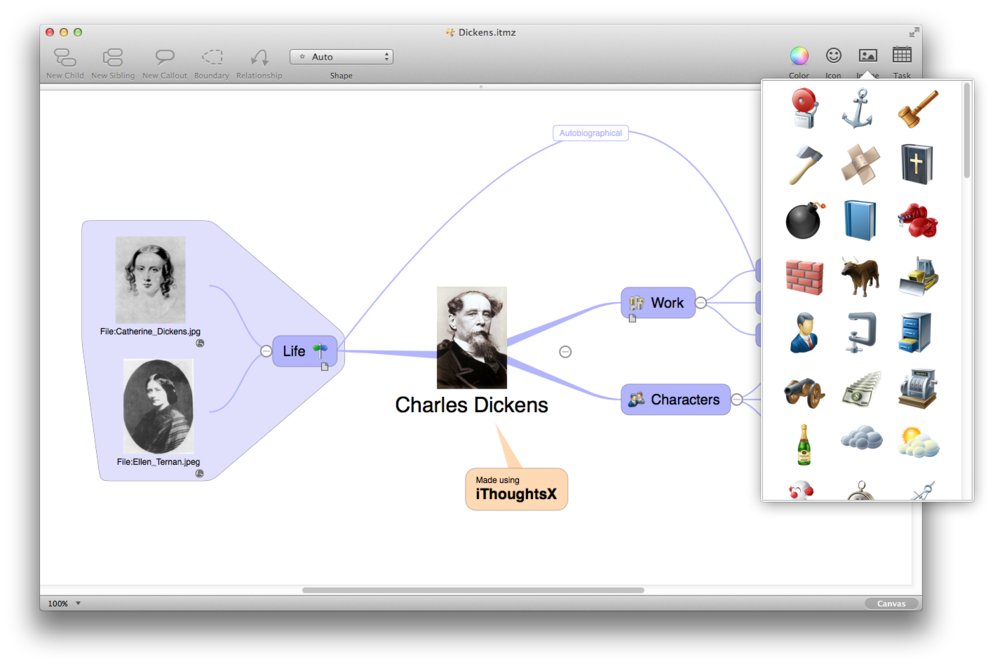1000x666 pixels.
Task: Open the Color picker wheel
Action: (x=799, y=56)
